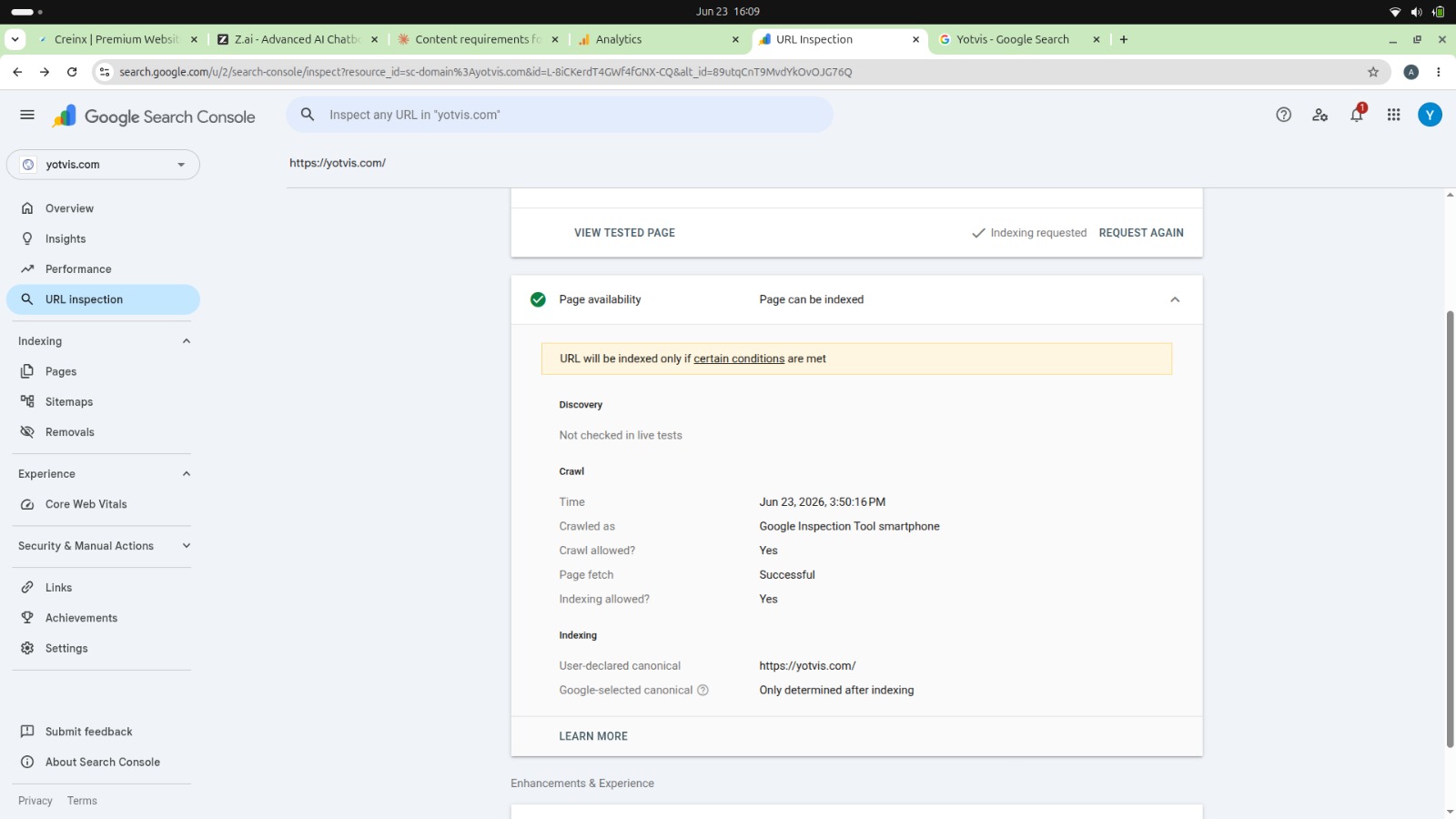Open system battery indicator in top bar
This screenshot has height=819, width=1456.
[x=1438, y=12]
